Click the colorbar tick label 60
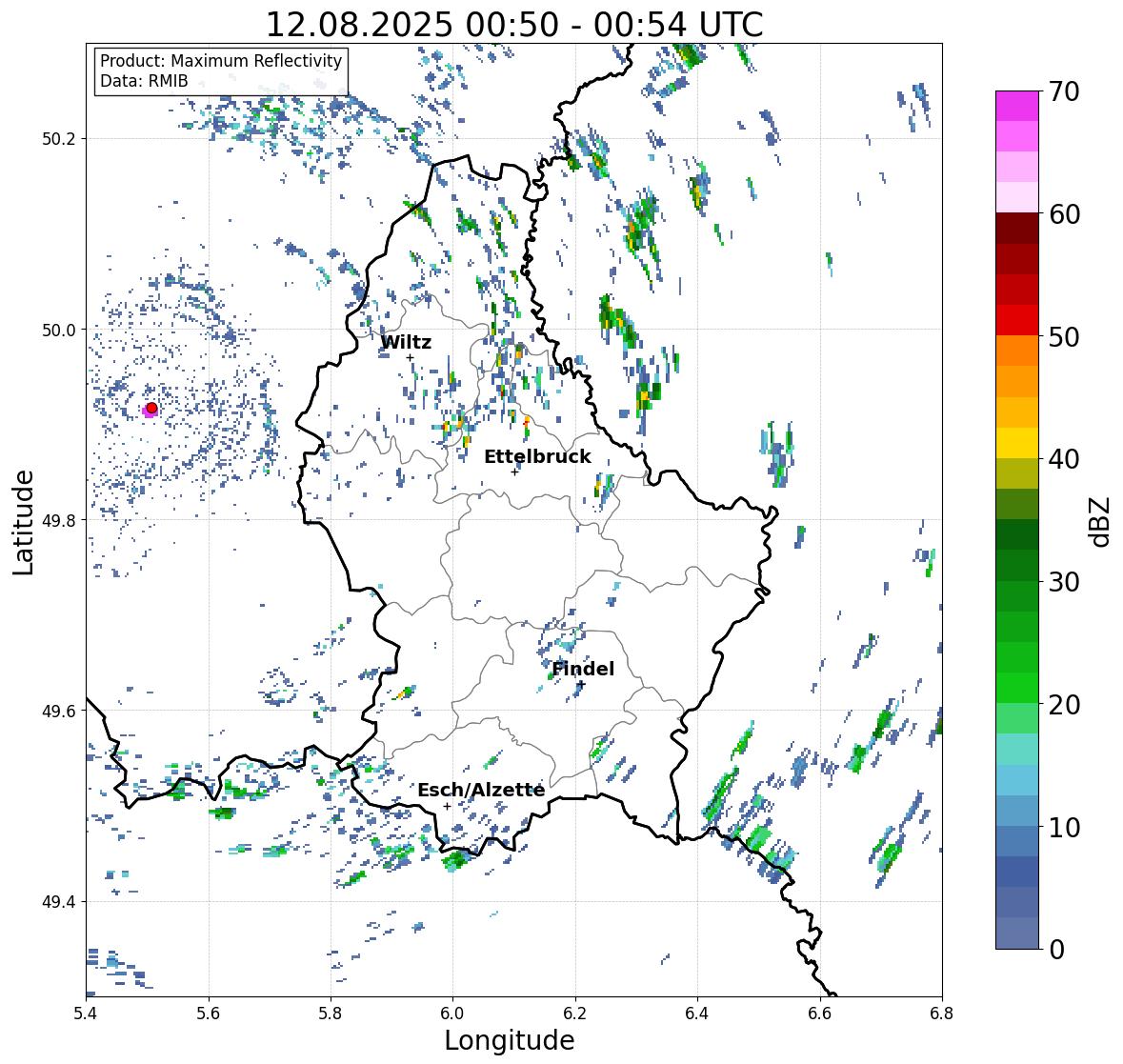1123x1064 pixels. tap(1064, 214)
